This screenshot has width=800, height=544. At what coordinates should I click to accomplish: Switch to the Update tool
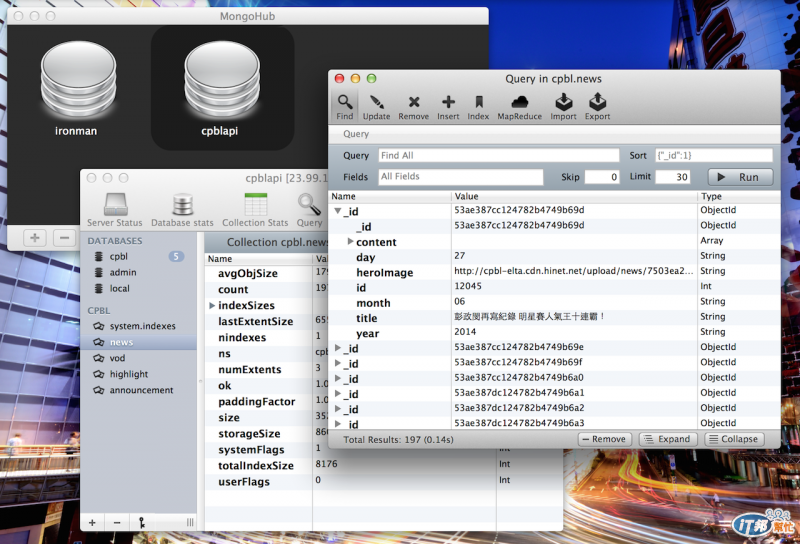(x=377, y=107)
